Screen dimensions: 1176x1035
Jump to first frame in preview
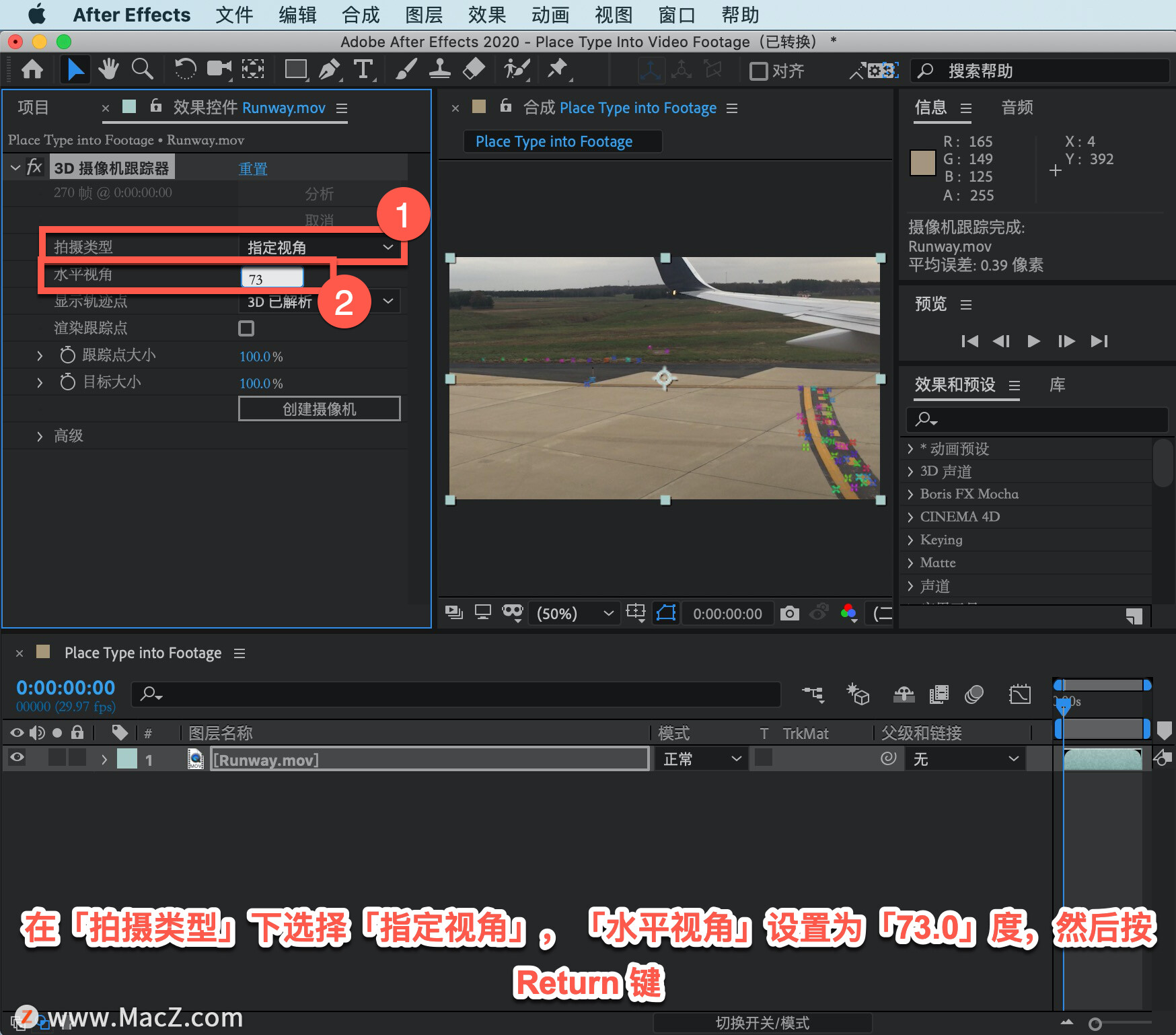(x=969, y=341)
